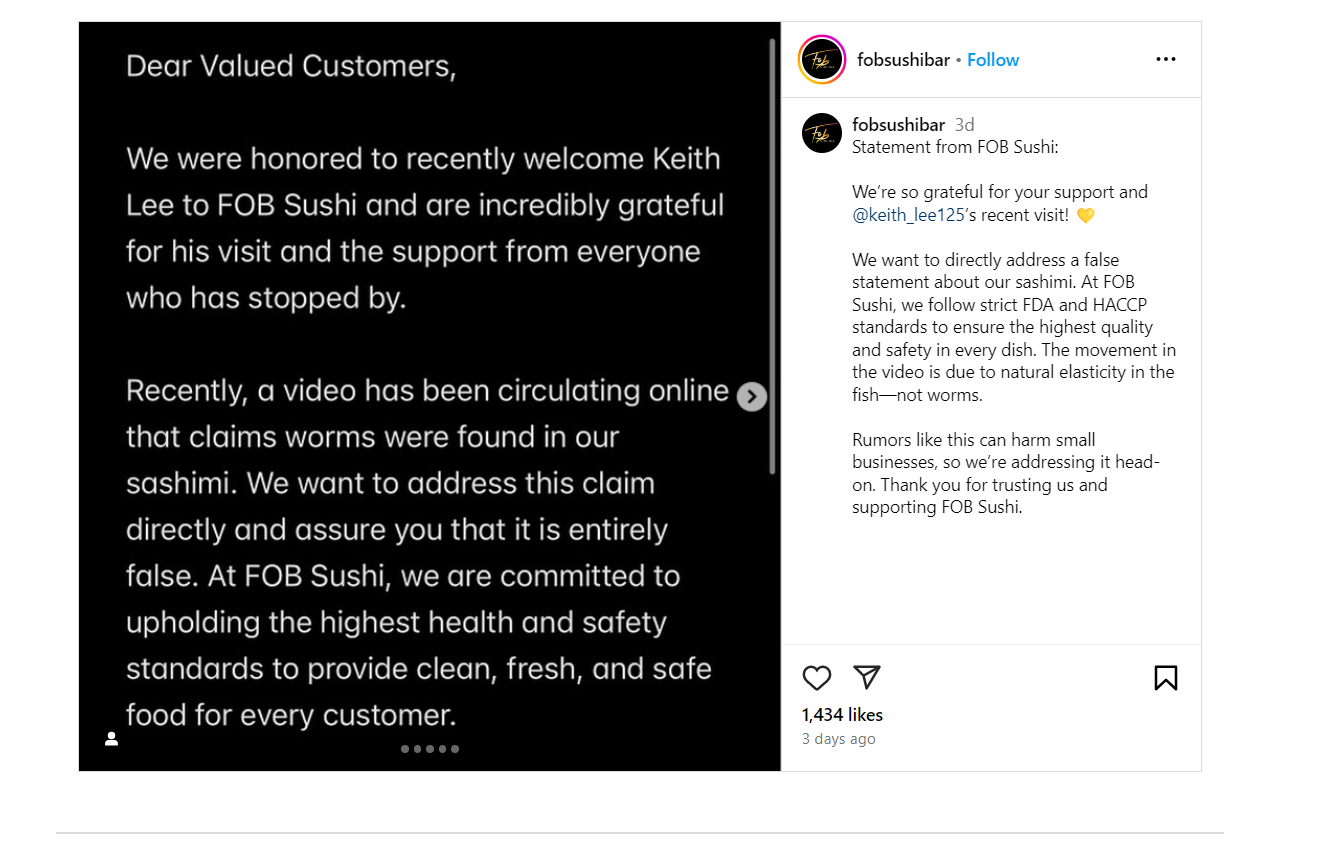Image resolution: width=1330 pixels, height=841 pixels.
Task: Select the first carousel dot indicator
Action: (405, 749)
